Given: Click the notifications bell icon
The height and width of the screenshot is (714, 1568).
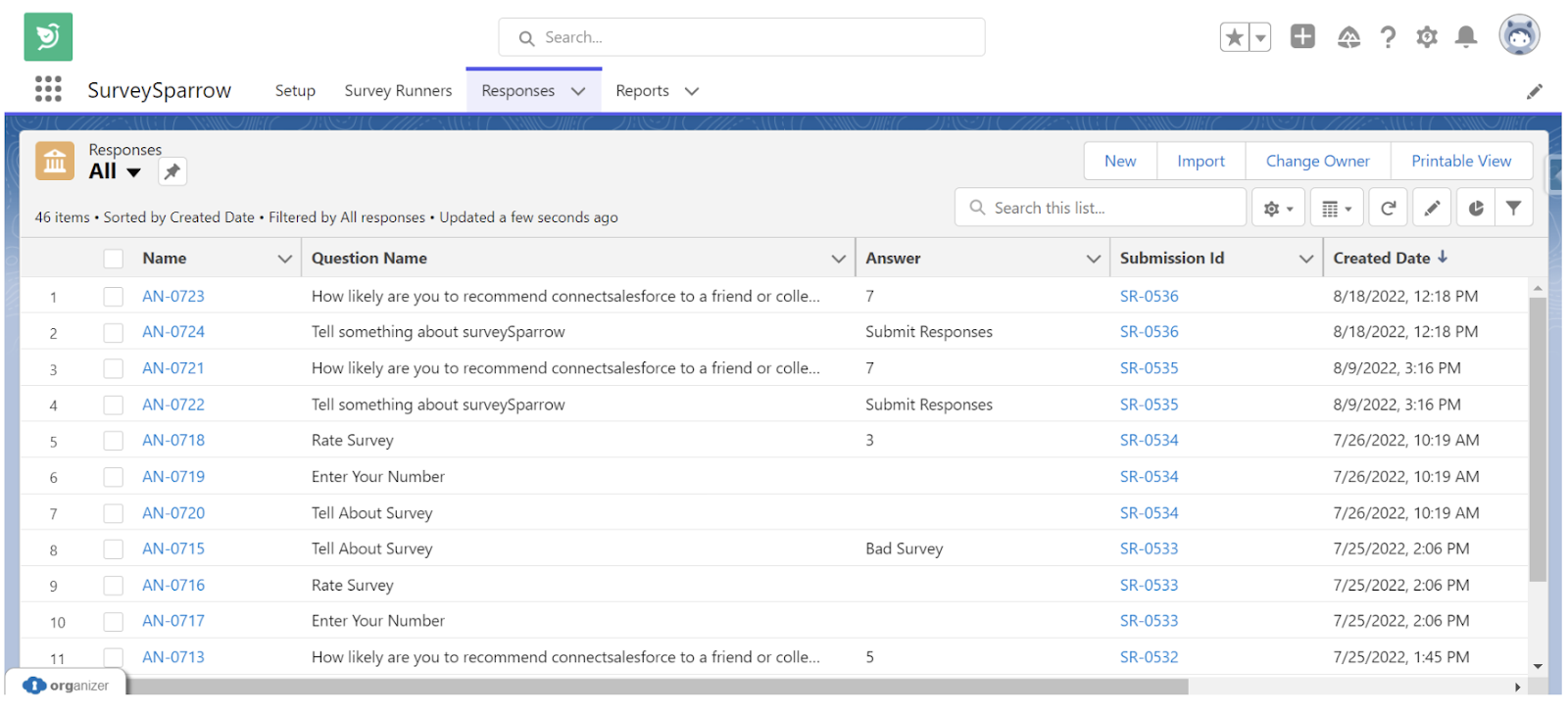Looking at the screenshot, I should 1465,37.
